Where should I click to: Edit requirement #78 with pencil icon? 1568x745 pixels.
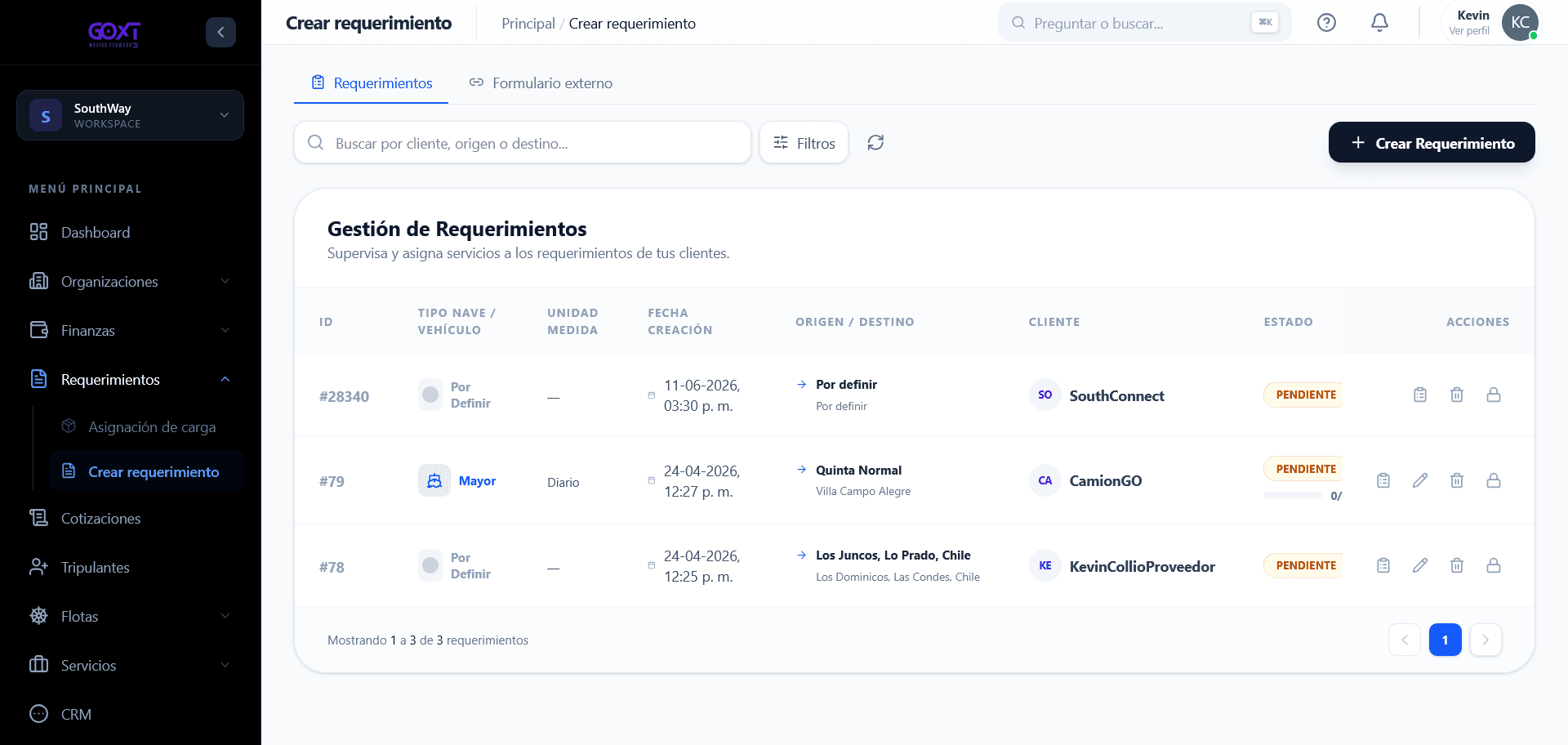pyautogui.click(x=1420, y=565)
